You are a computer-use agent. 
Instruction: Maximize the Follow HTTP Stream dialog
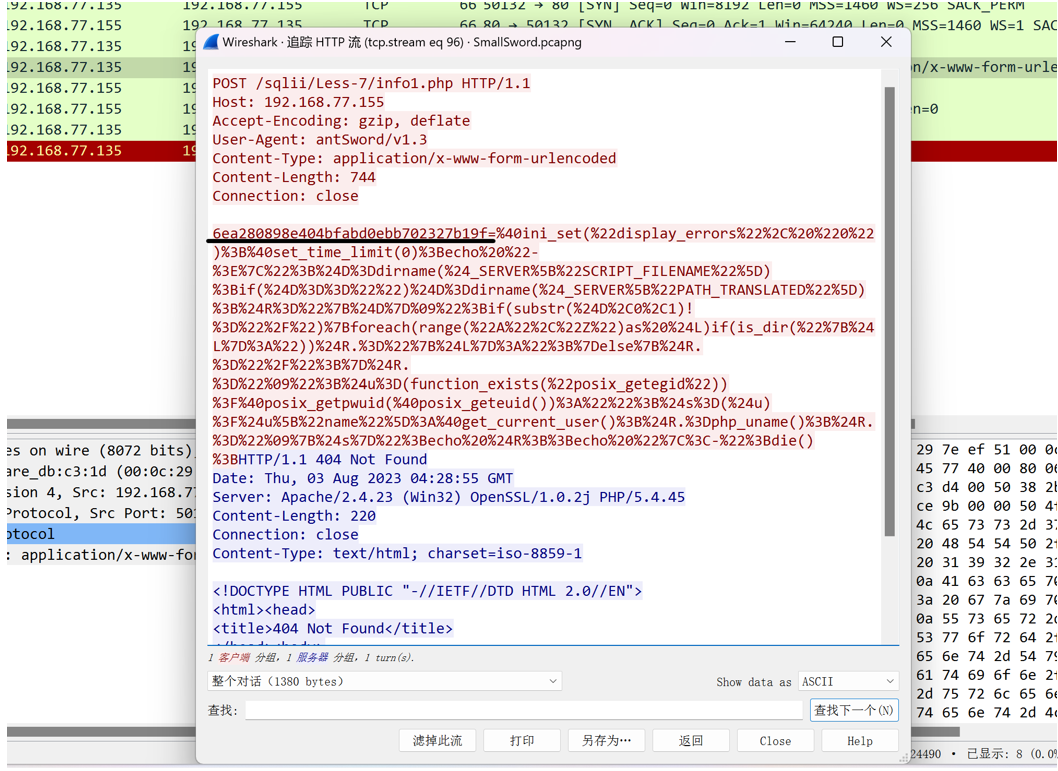pos(837,42)
